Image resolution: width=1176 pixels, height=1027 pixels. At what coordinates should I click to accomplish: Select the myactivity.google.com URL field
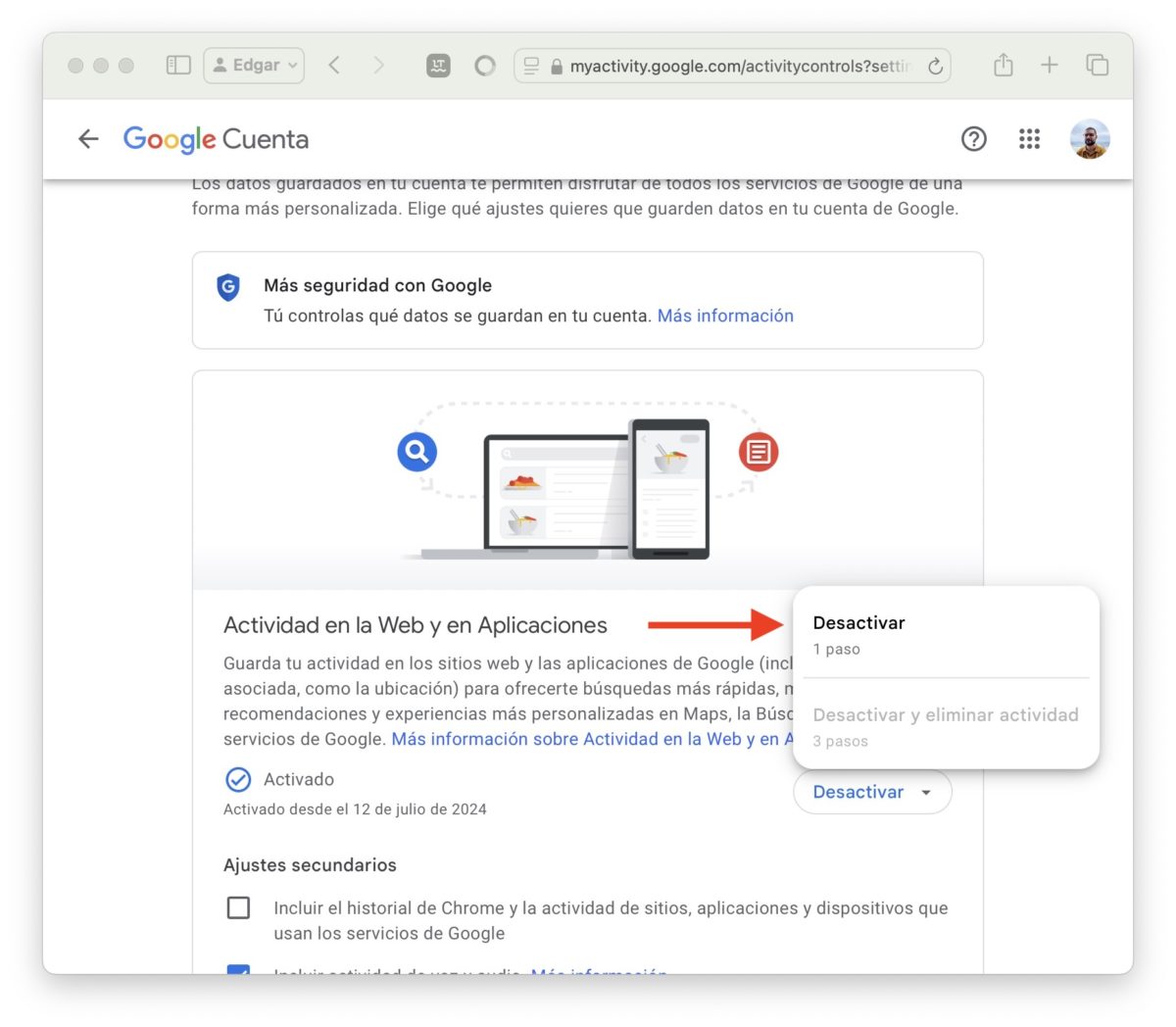point(732,66)
